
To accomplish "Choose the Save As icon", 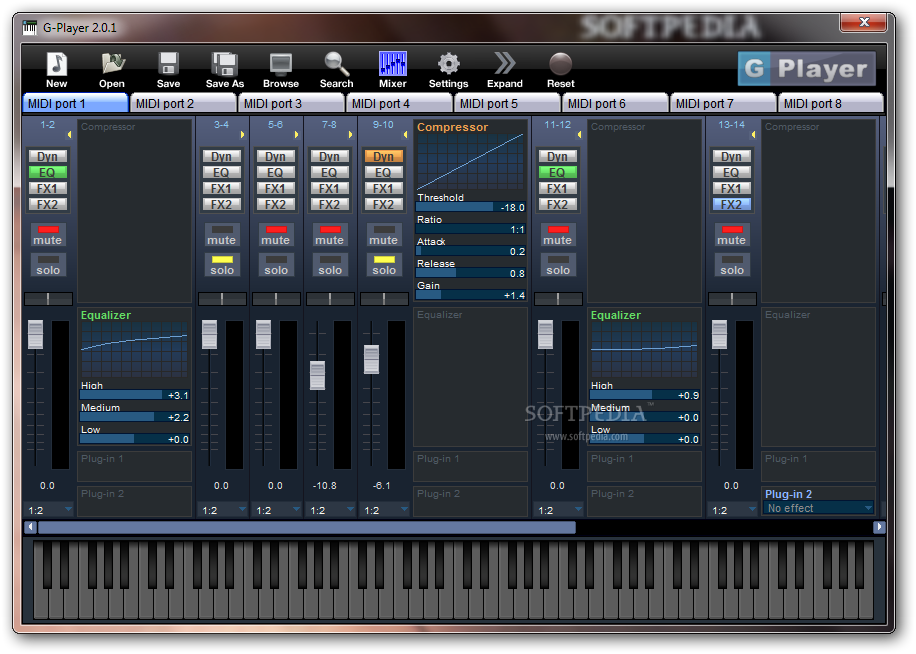I will (224, 64).
